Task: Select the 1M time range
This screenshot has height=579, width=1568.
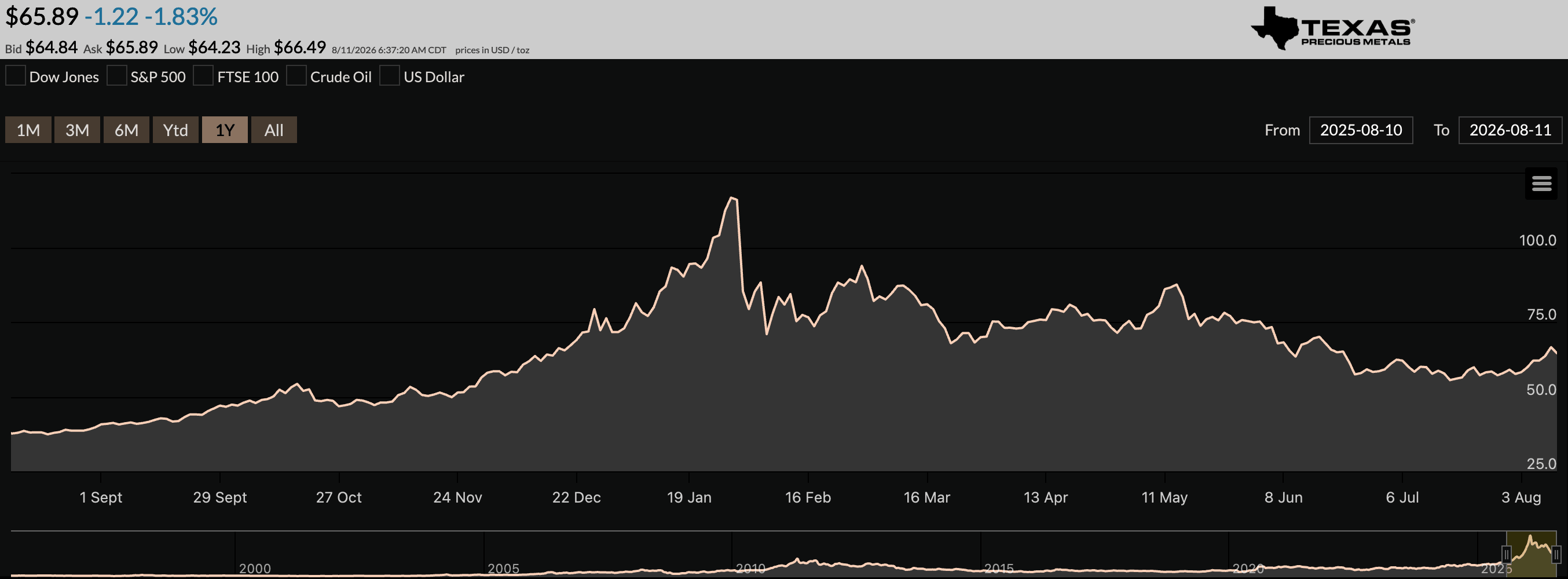Action: click(x=28, y=130)
